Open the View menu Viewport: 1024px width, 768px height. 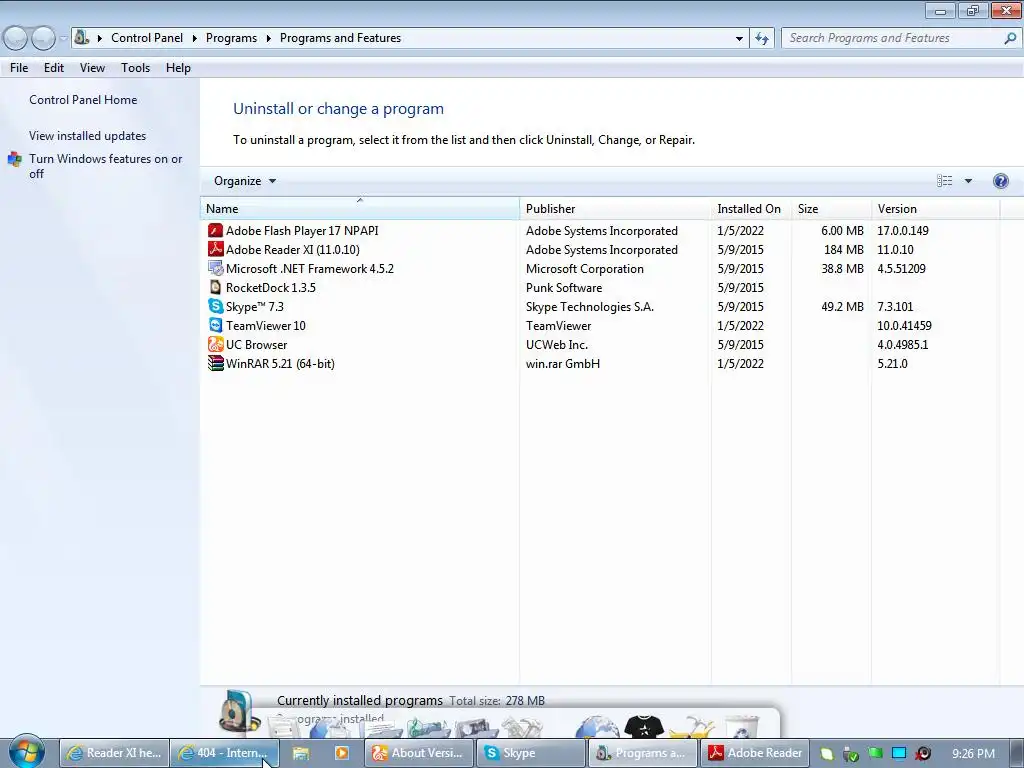point(92,68)
